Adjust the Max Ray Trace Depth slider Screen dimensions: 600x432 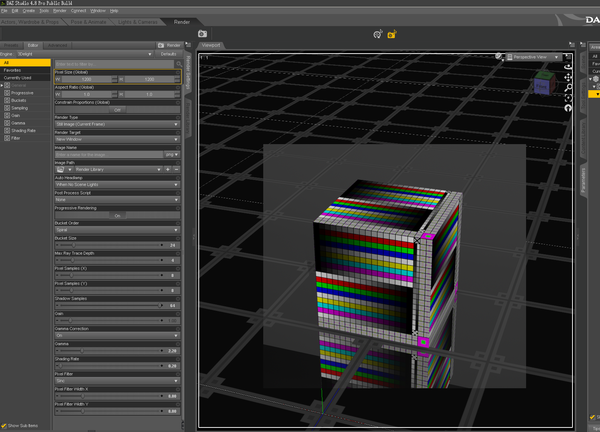click(x=111, y=260)
